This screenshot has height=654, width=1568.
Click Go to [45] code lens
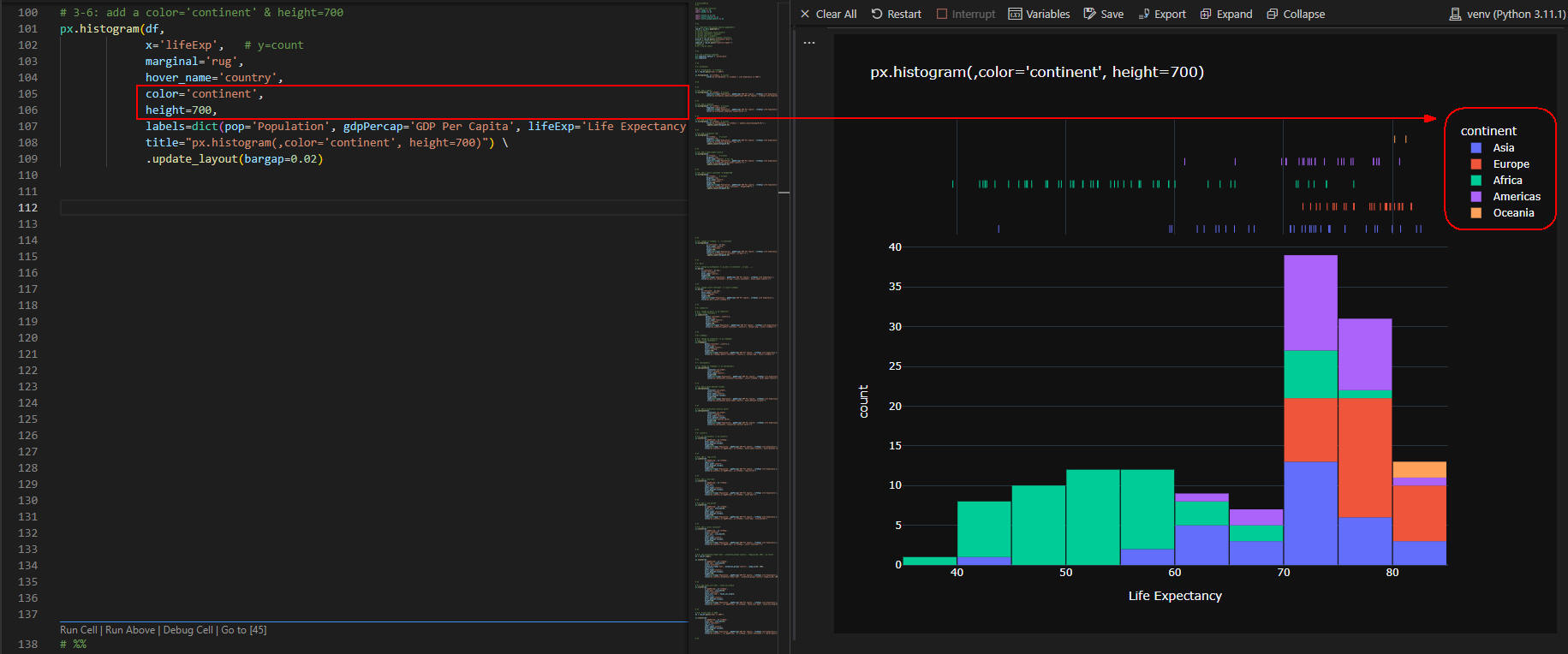(x=244, y=630)
